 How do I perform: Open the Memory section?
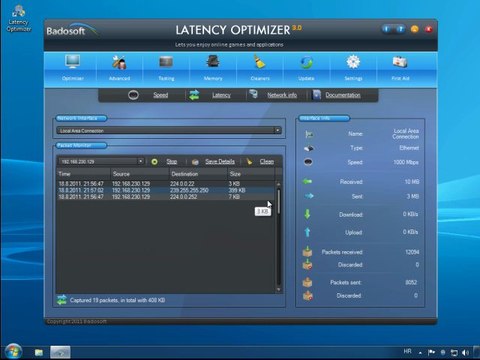[x=213, y=69]
